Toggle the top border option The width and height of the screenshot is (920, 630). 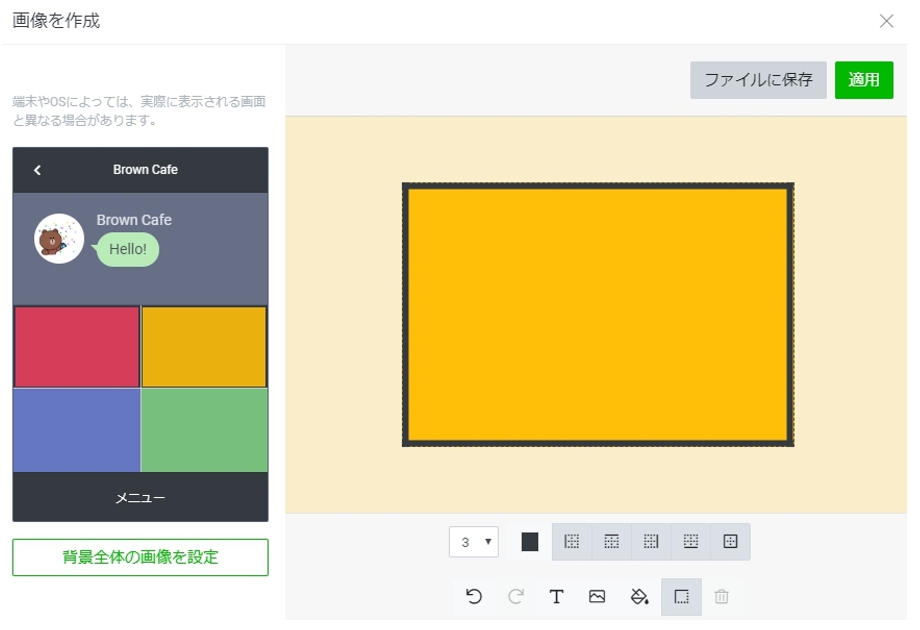pos(611,542)
